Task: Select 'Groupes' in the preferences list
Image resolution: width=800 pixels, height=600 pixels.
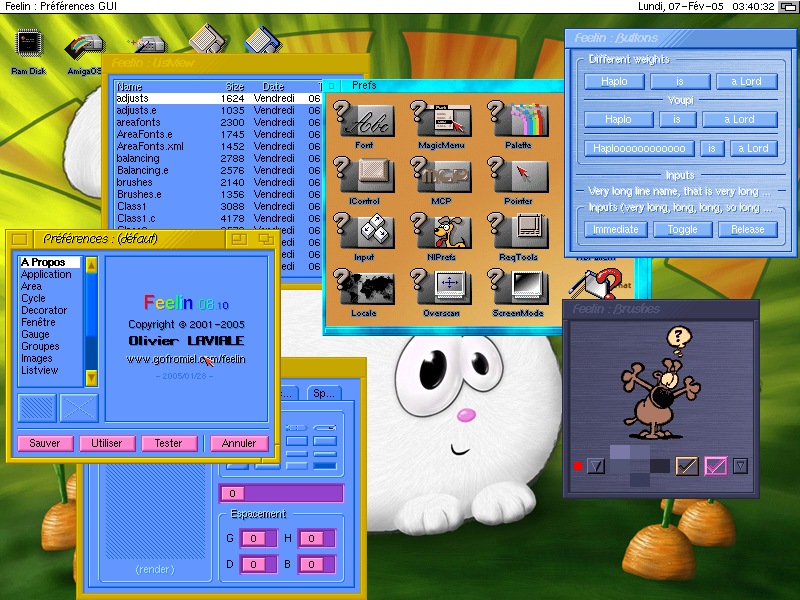Action: coord(50,346)
